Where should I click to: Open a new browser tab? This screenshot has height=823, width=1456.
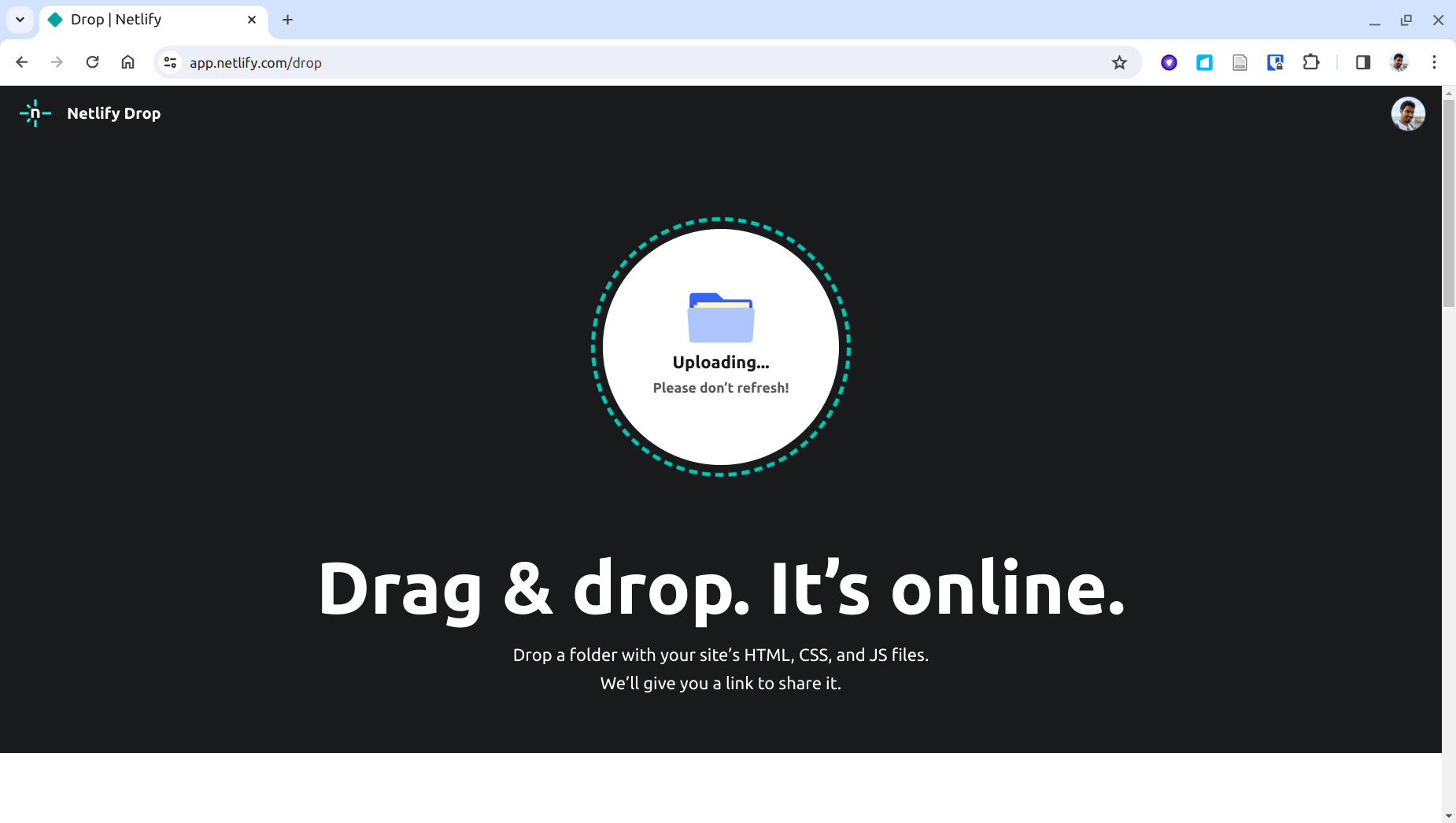[x=287, y=20]
